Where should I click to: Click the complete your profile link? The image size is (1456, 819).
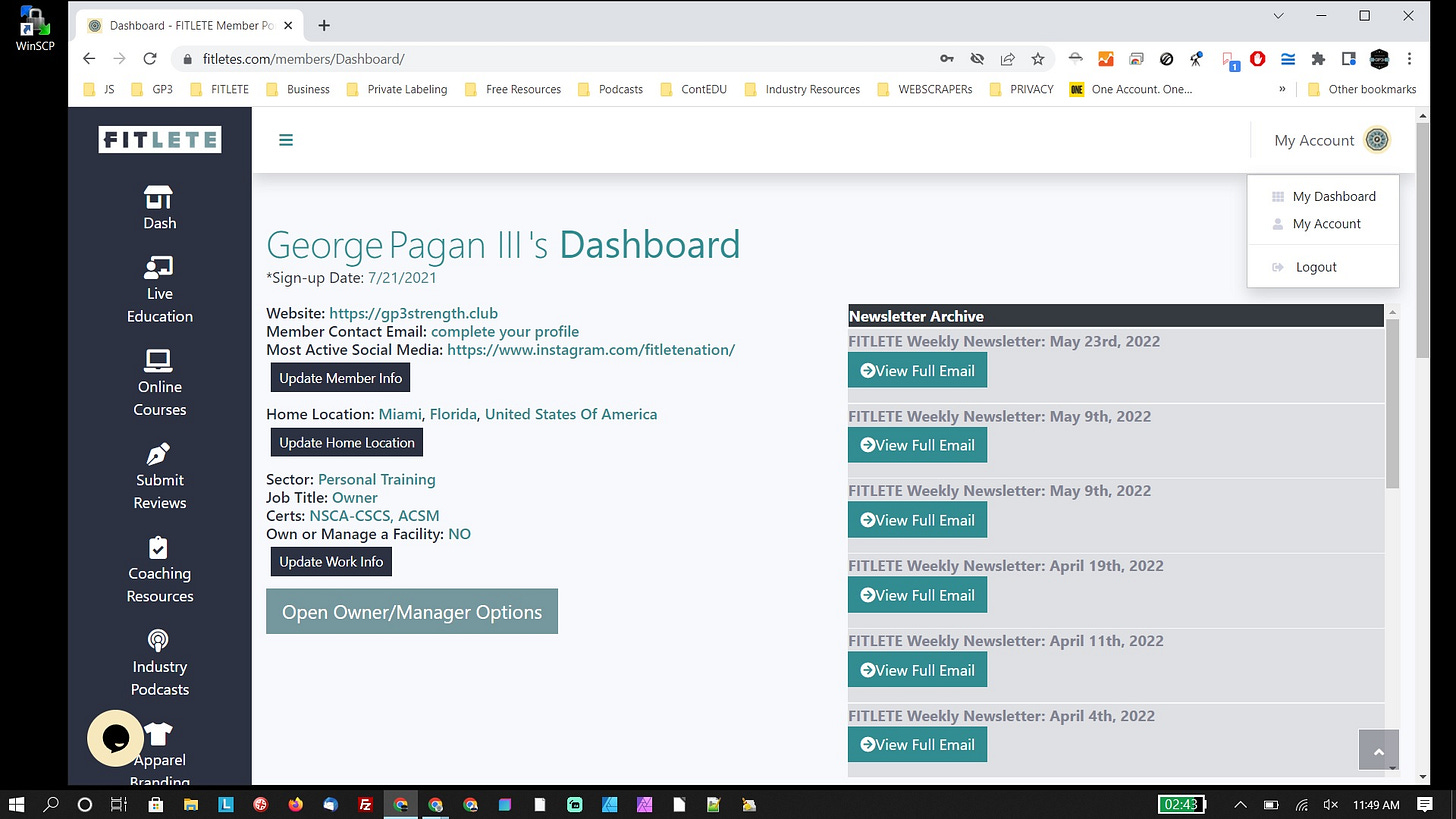pyautogui.click(x=505, y=331)
